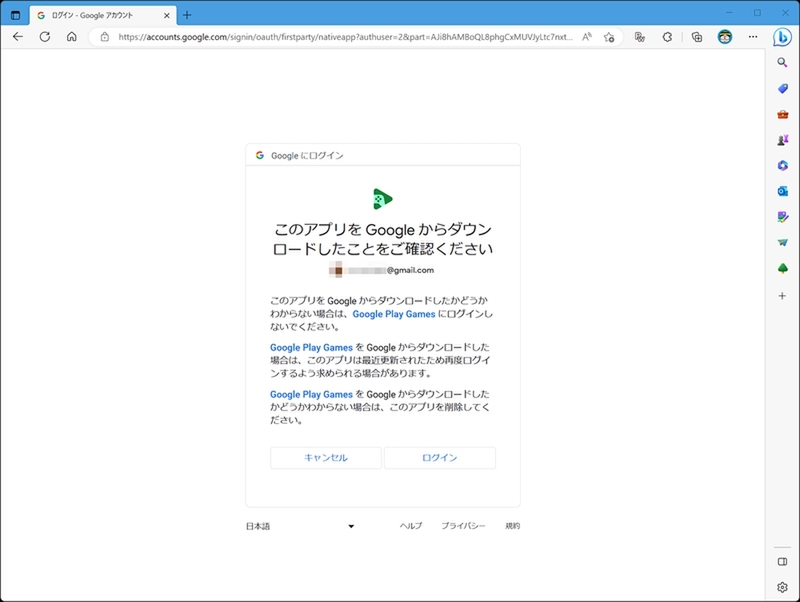Screen dimensions: 800x602
Task: Click the address bar URL field
Action: (x=345, y=37)
